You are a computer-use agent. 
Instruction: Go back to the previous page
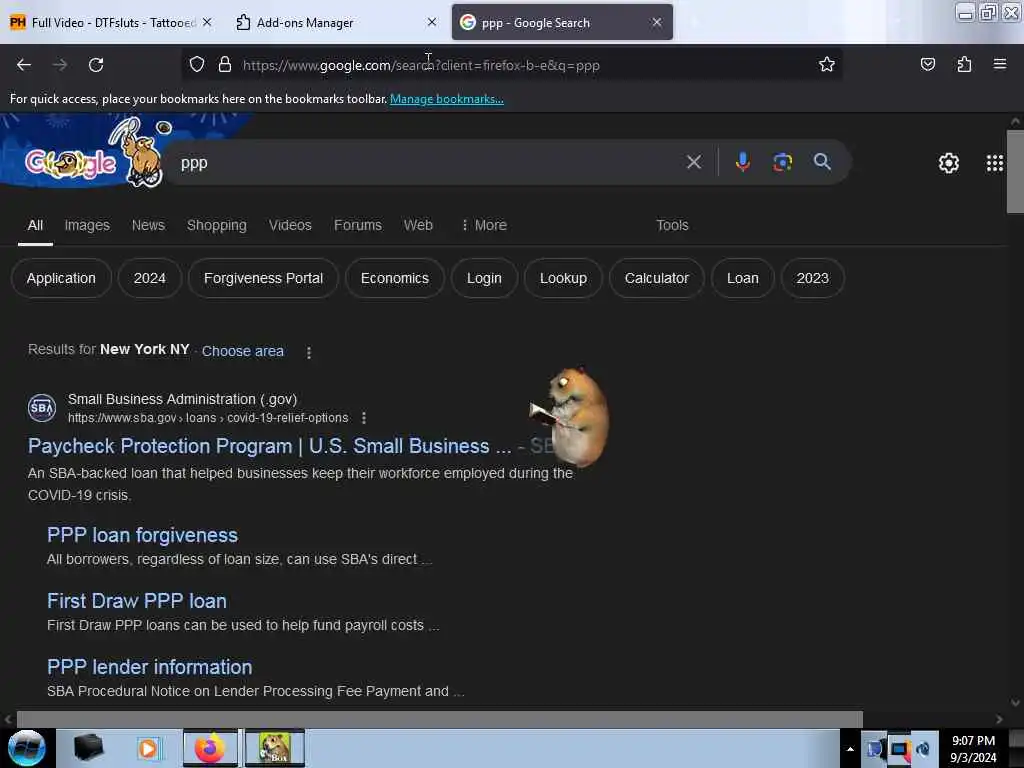pos(24,65)
